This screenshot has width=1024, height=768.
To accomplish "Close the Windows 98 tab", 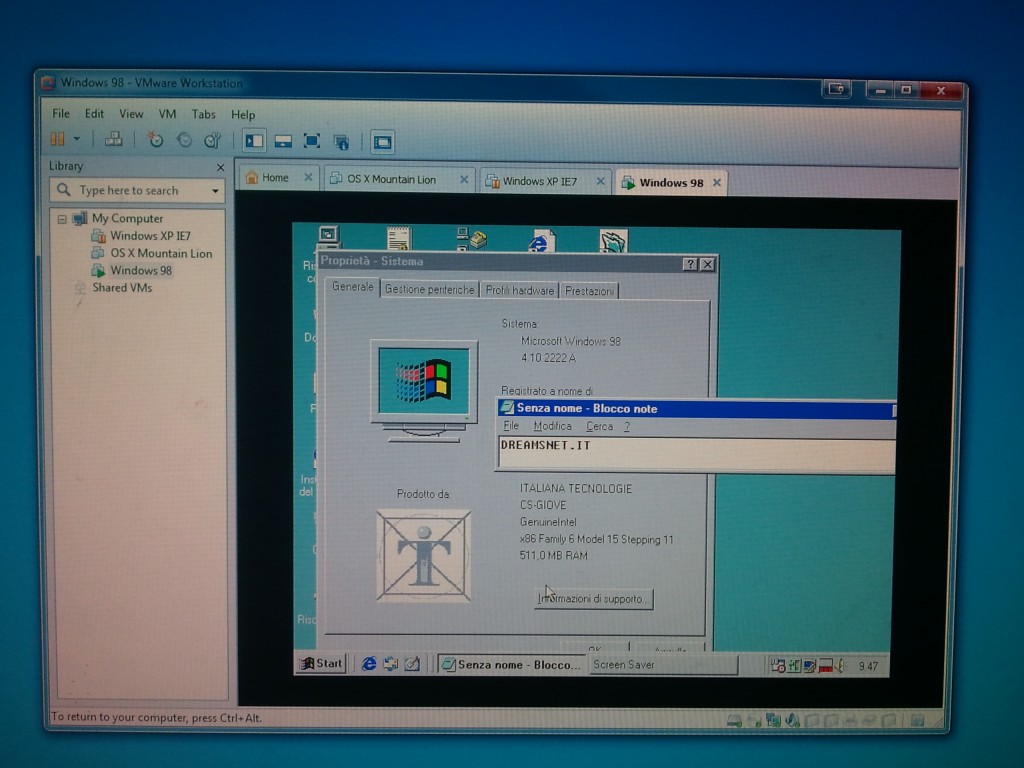I will click(717, 183).
